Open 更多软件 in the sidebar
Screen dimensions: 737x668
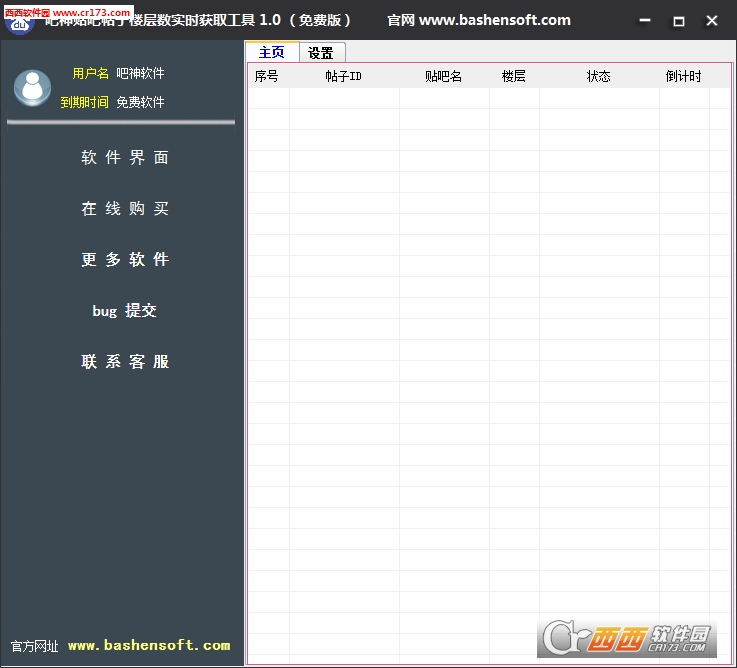tap(125, 259)
